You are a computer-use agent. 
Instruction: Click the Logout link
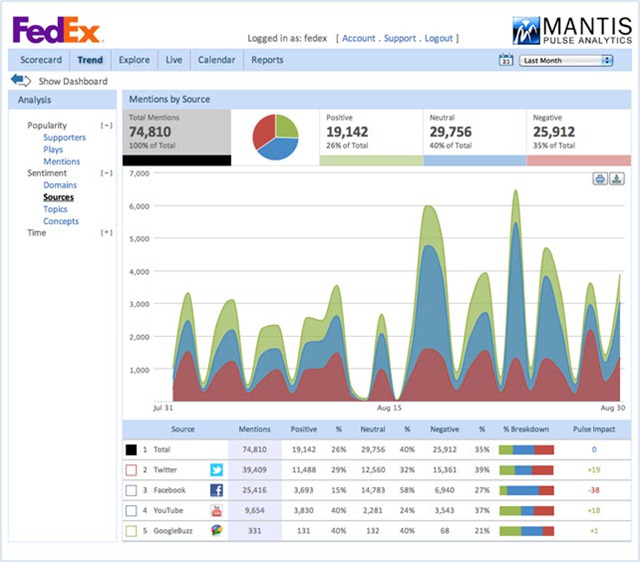(439, 38)
